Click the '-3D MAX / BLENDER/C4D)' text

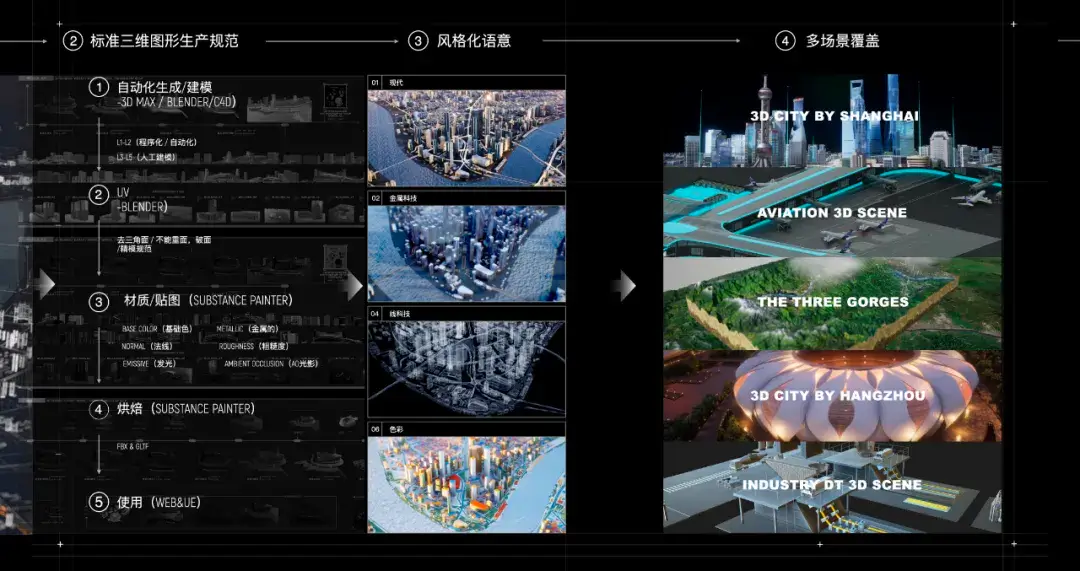tap(177, 102)
